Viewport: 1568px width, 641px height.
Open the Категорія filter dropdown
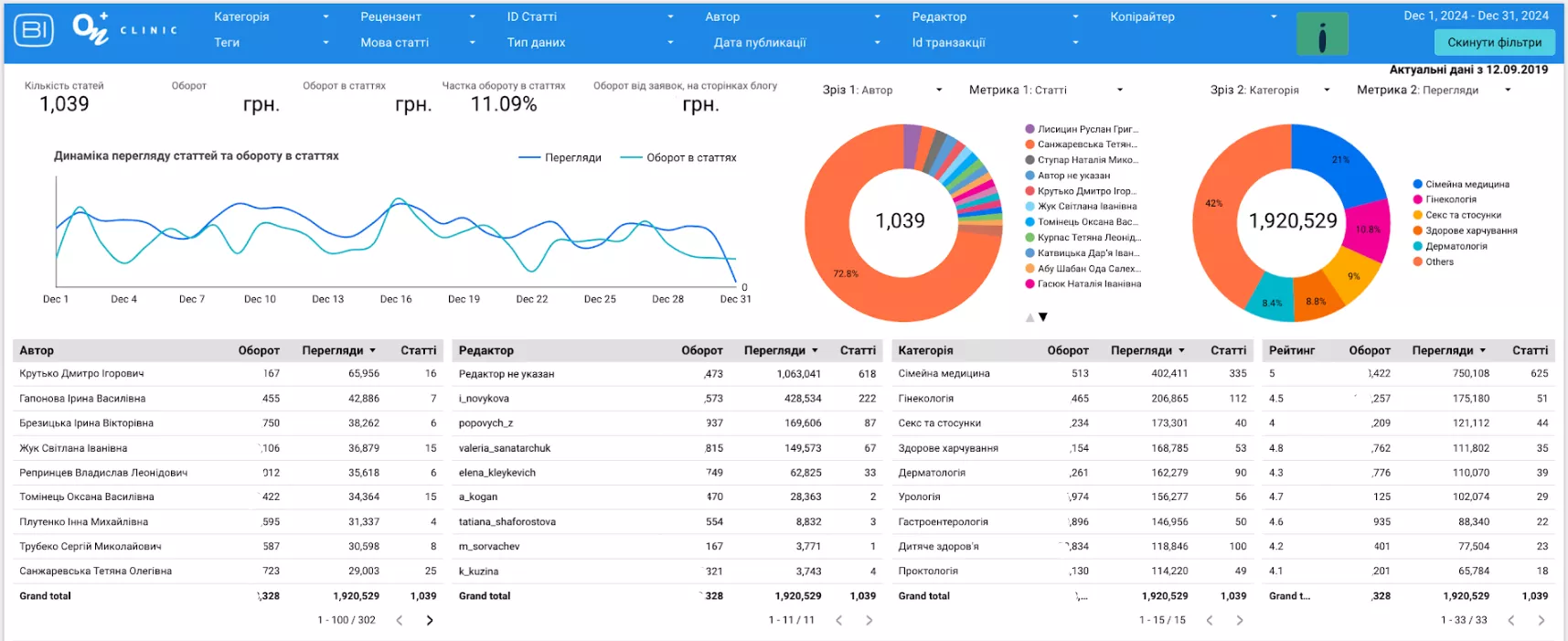(x=271, y=16)
